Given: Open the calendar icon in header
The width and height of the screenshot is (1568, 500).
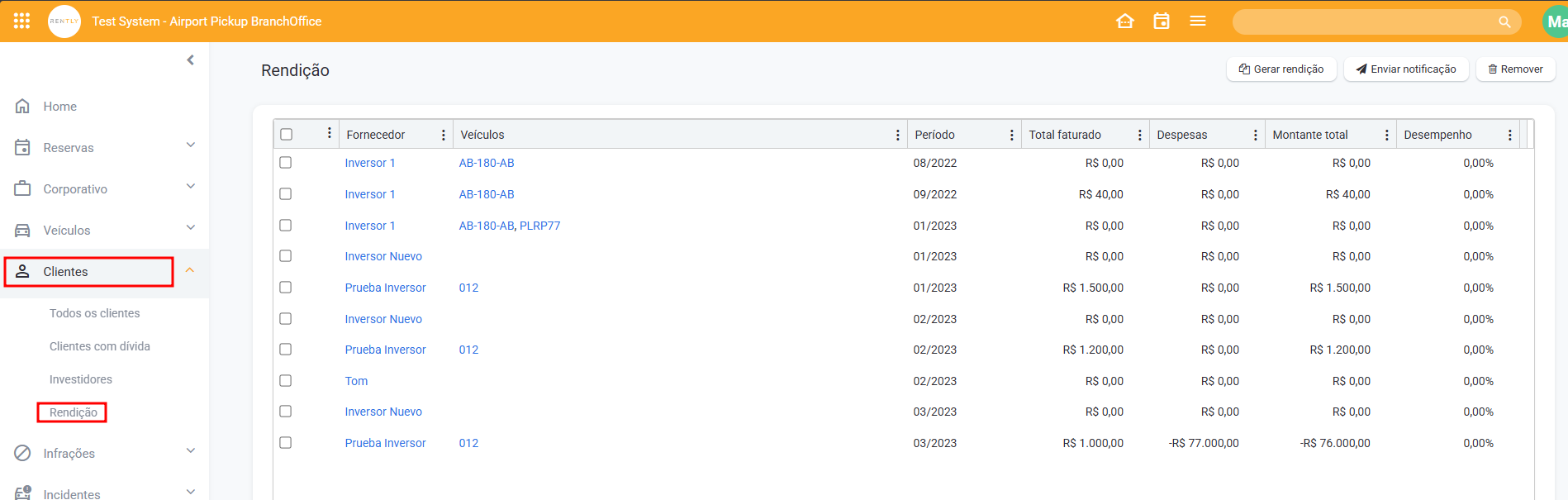Looking at the screenshot, I should click(1161, 21).
